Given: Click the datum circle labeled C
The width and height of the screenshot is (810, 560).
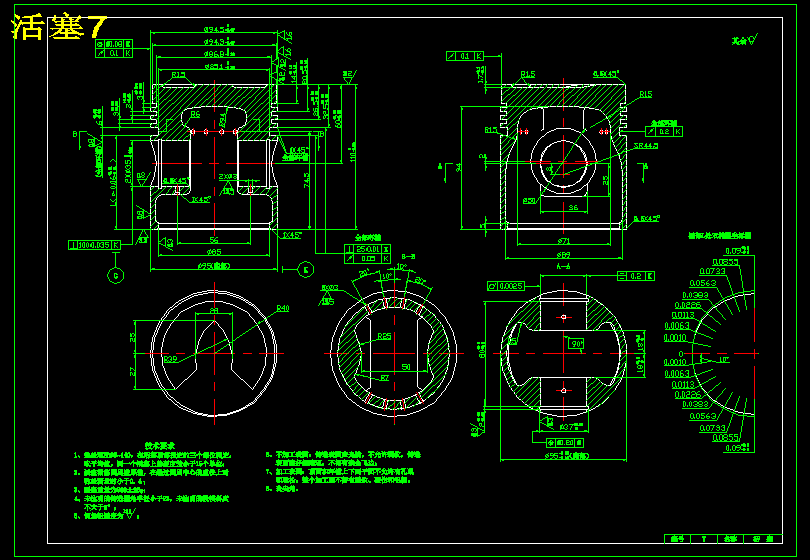Looking at the screenshot, I should point(116,276).
